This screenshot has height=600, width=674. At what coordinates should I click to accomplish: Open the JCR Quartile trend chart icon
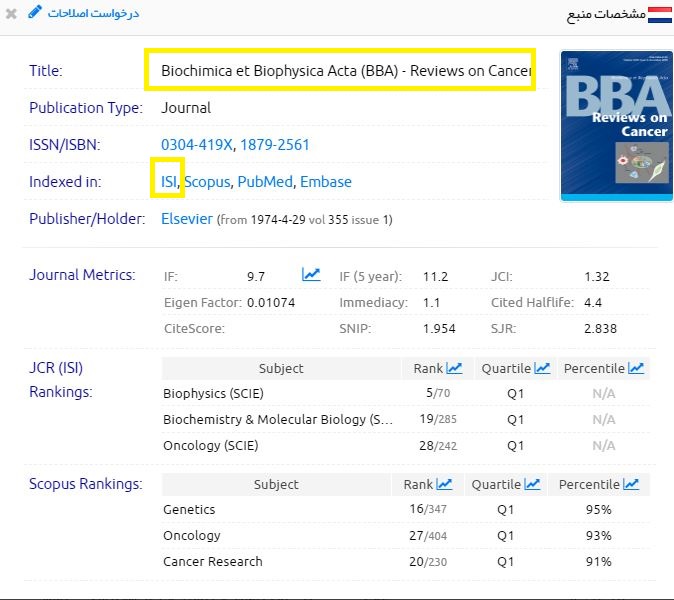[542, 368]
